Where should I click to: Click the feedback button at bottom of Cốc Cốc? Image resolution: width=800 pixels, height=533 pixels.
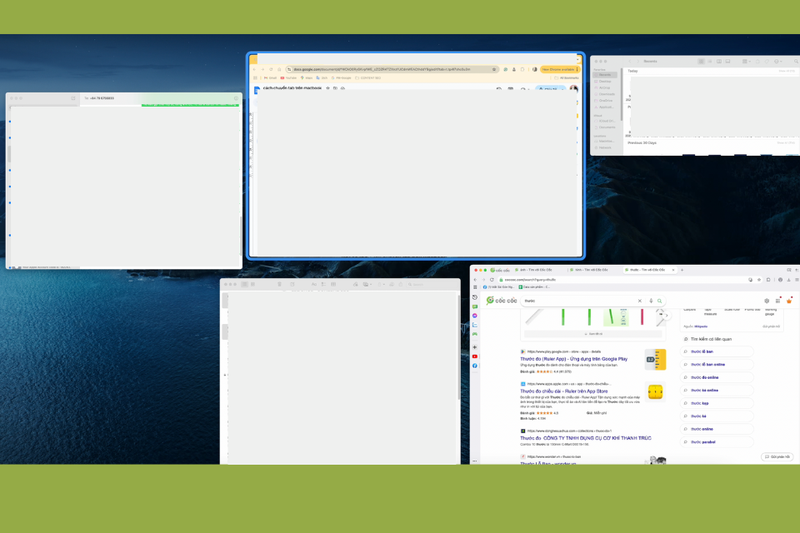point(777,456)
